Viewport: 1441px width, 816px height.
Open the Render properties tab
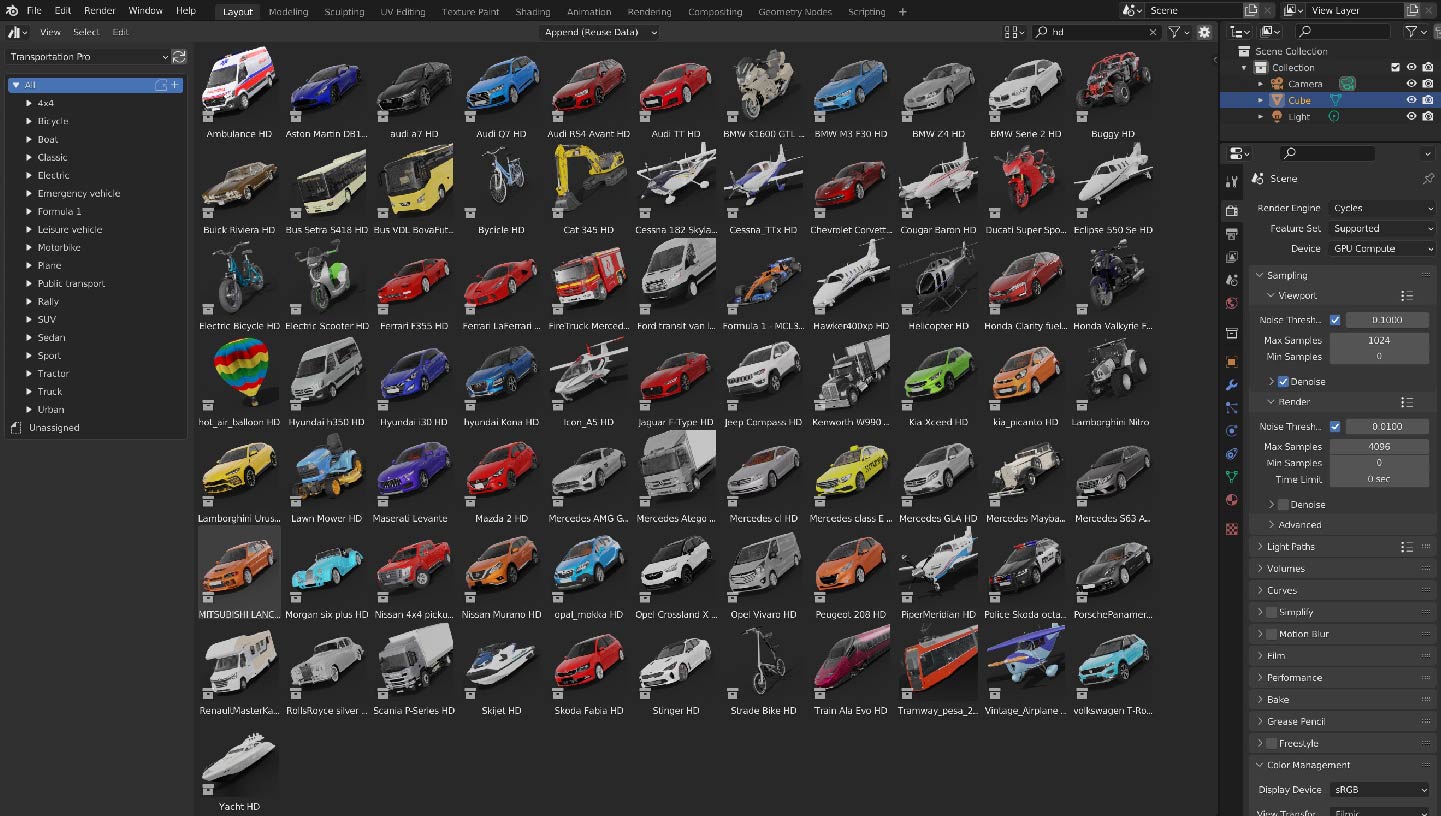coord(1232,210)
